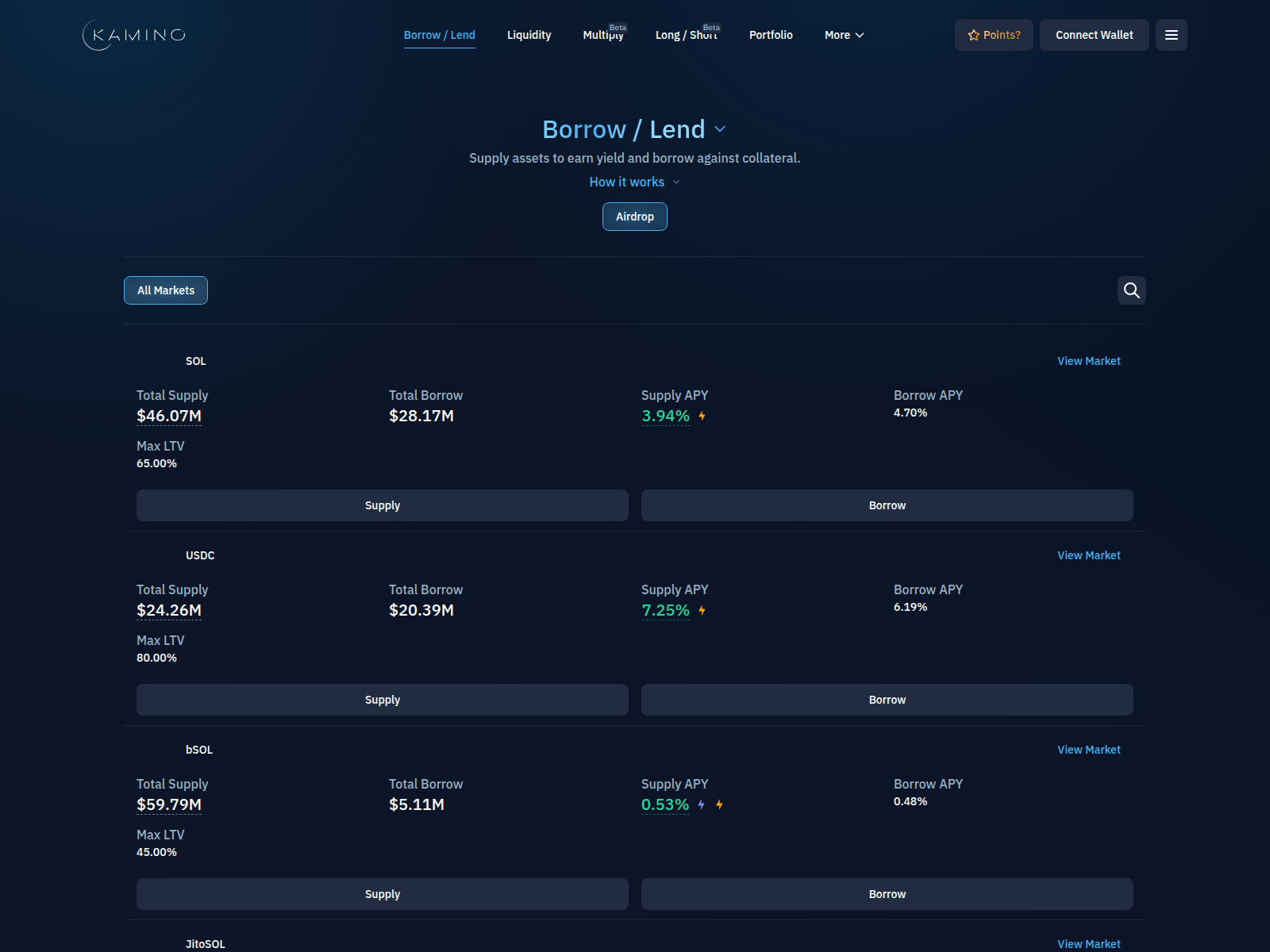Click the USDC market name
This screenshot has height=952, width=1270.
coord(200,555)
